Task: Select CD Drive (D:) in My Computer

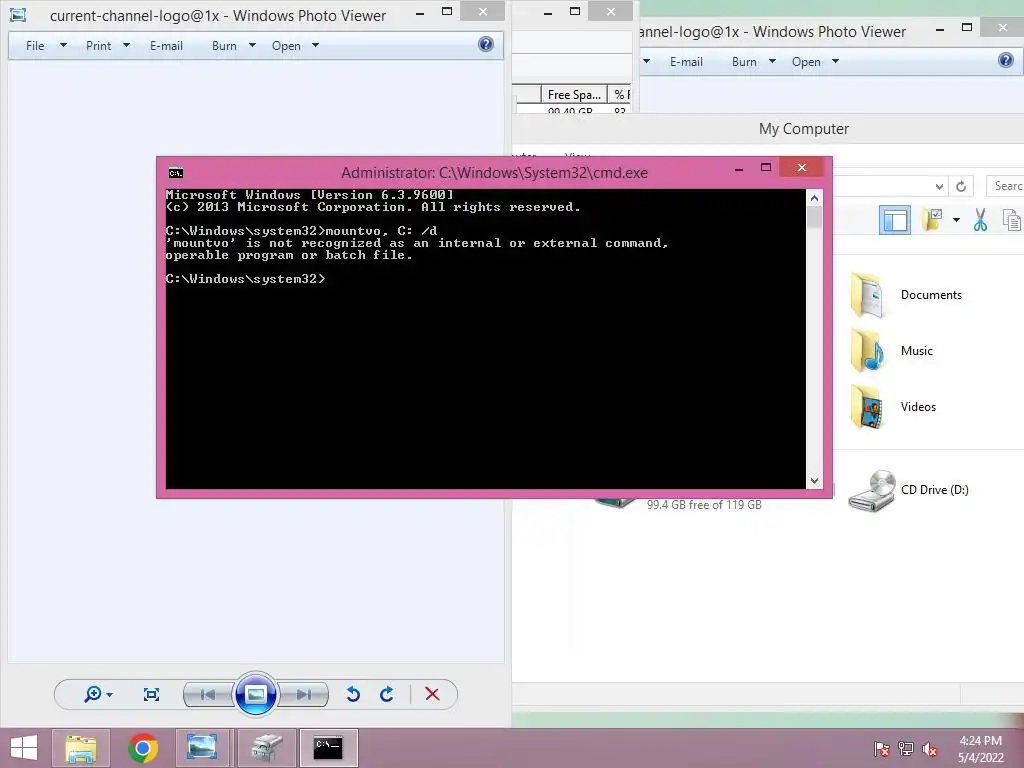Action: click(908, 490)
